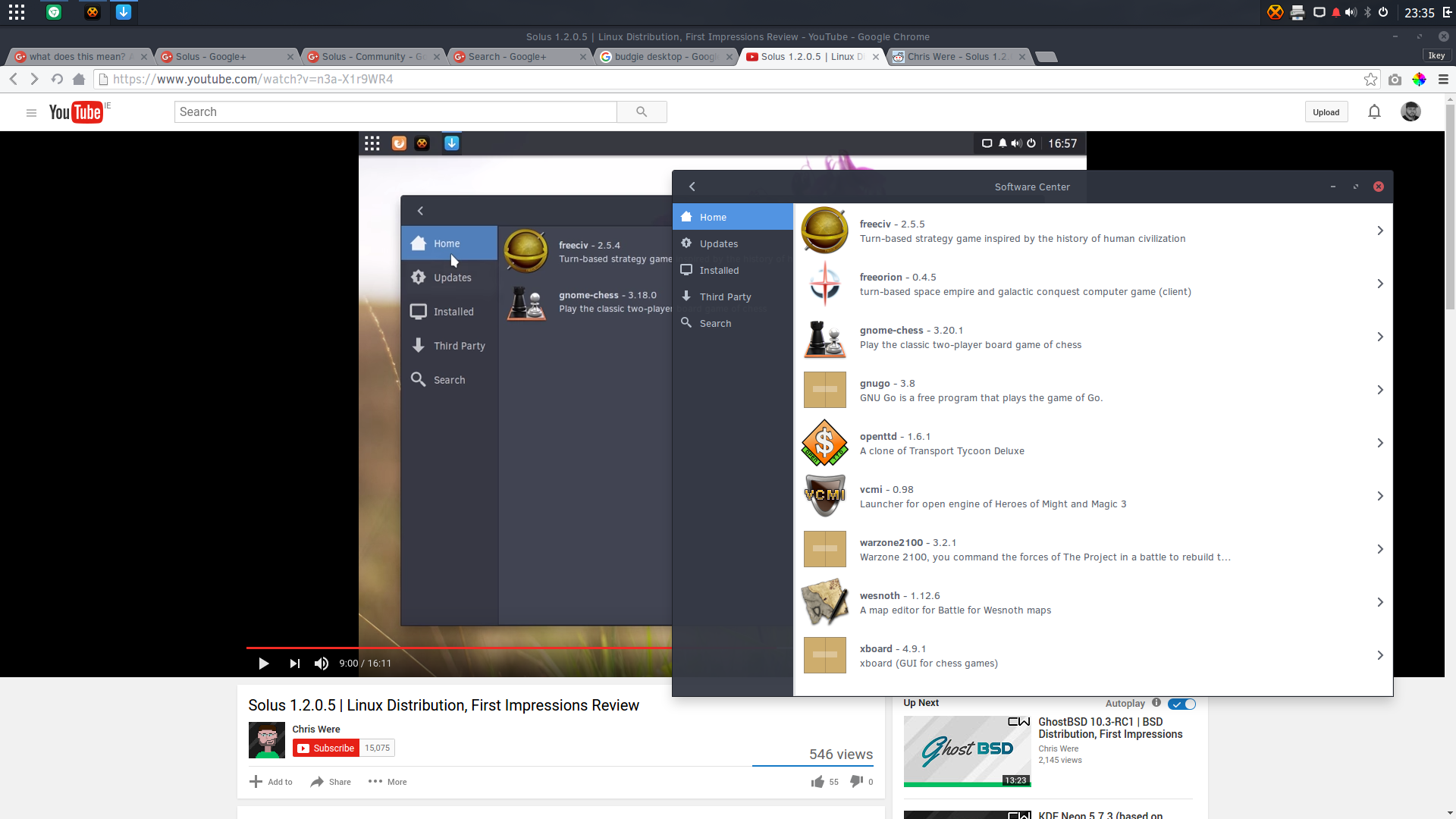1456x819 pixels.
Task: Open the printer tray icon
Action: pyautogui.click(x=1298, y=12)
